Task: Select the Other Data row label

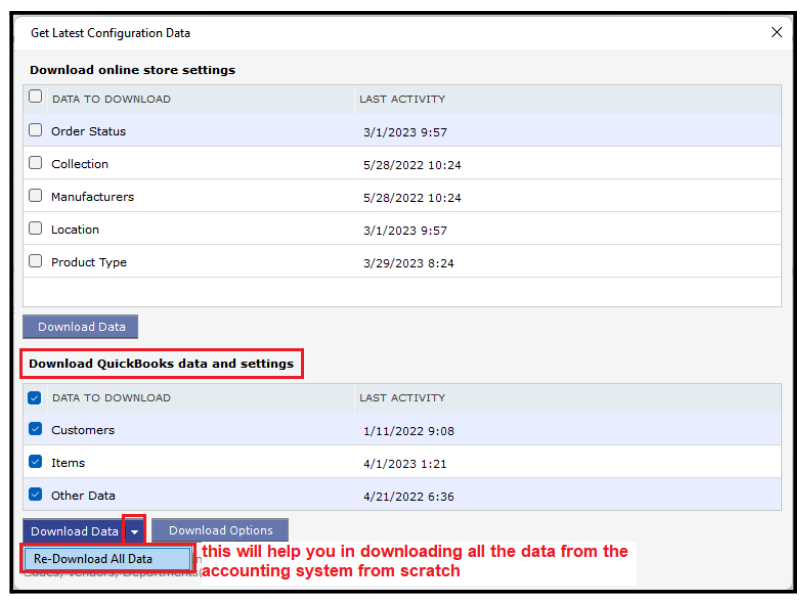Action: click(x=83, y=496)
